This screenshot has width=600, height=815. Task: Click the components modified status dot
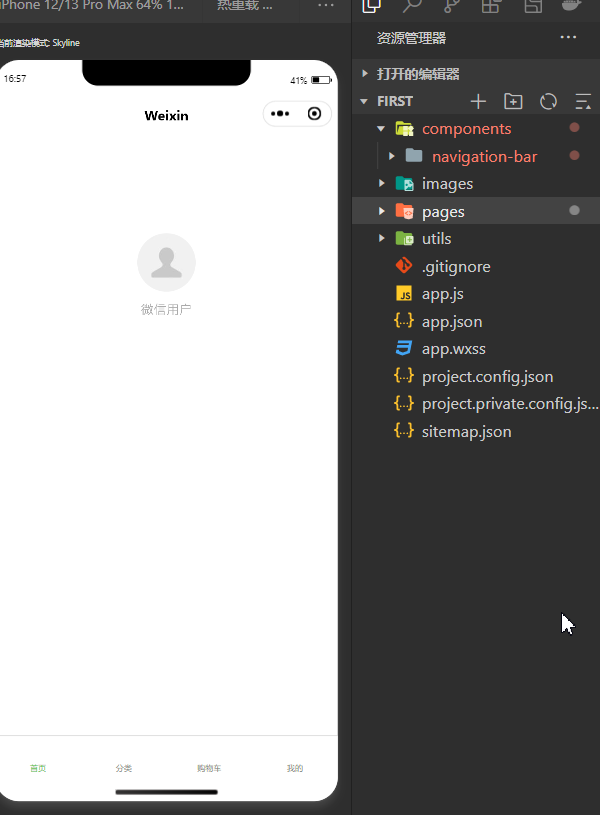(x=574, y=127)
